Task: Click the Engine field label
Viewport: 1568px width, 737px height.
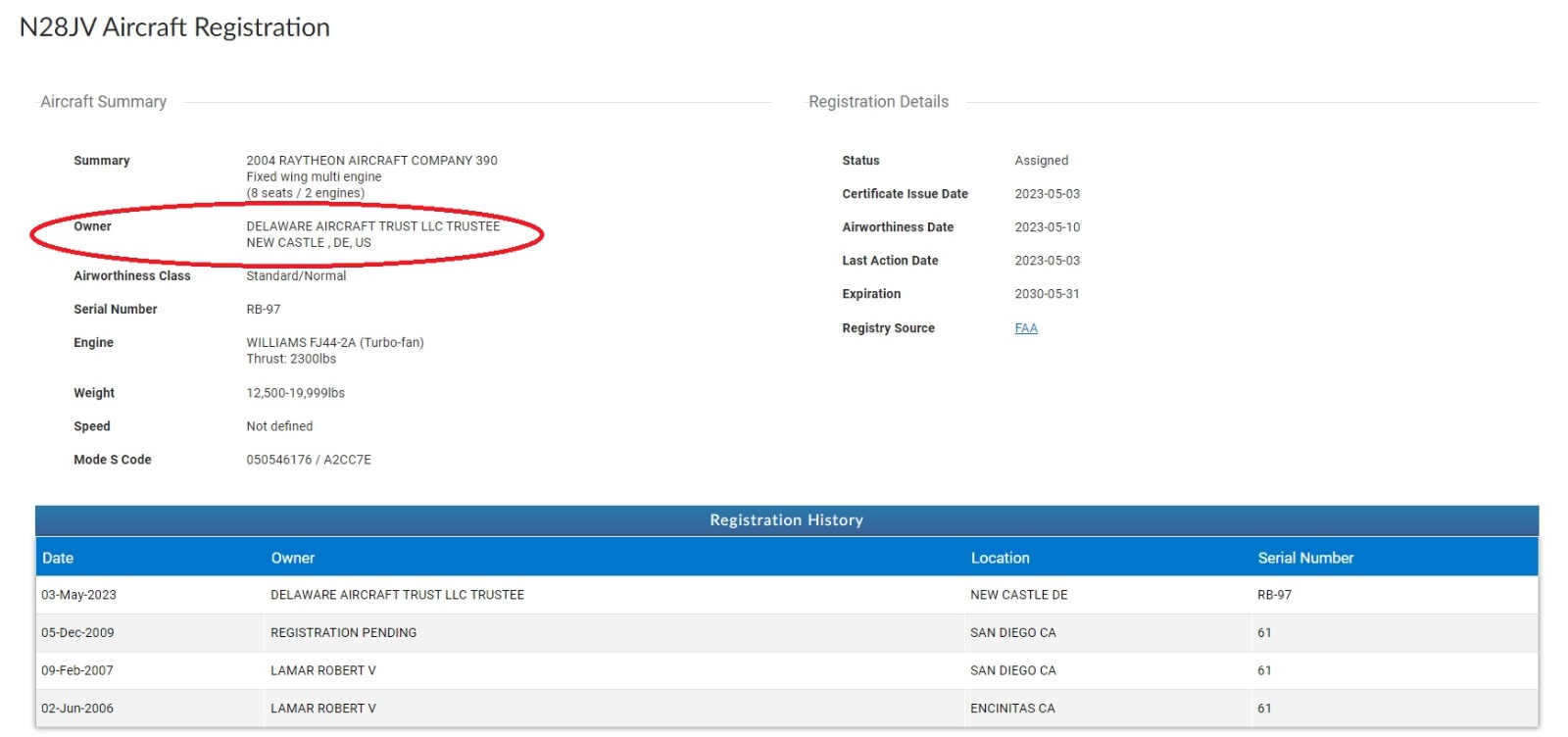Action: pyautogui.click(x=93, y=343)
